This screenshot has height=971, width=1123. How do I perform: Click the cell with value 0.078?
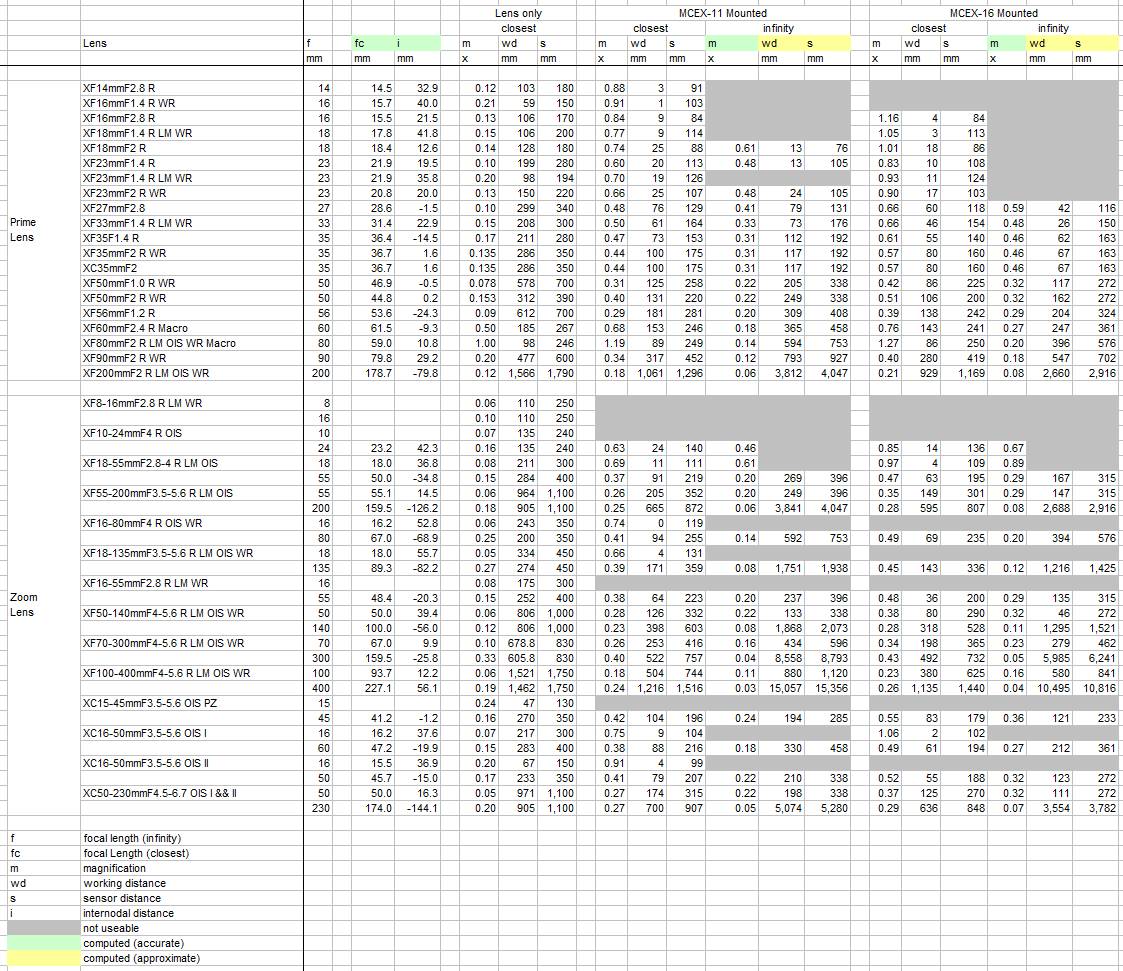pyautogui.click(x=479, y=284)
